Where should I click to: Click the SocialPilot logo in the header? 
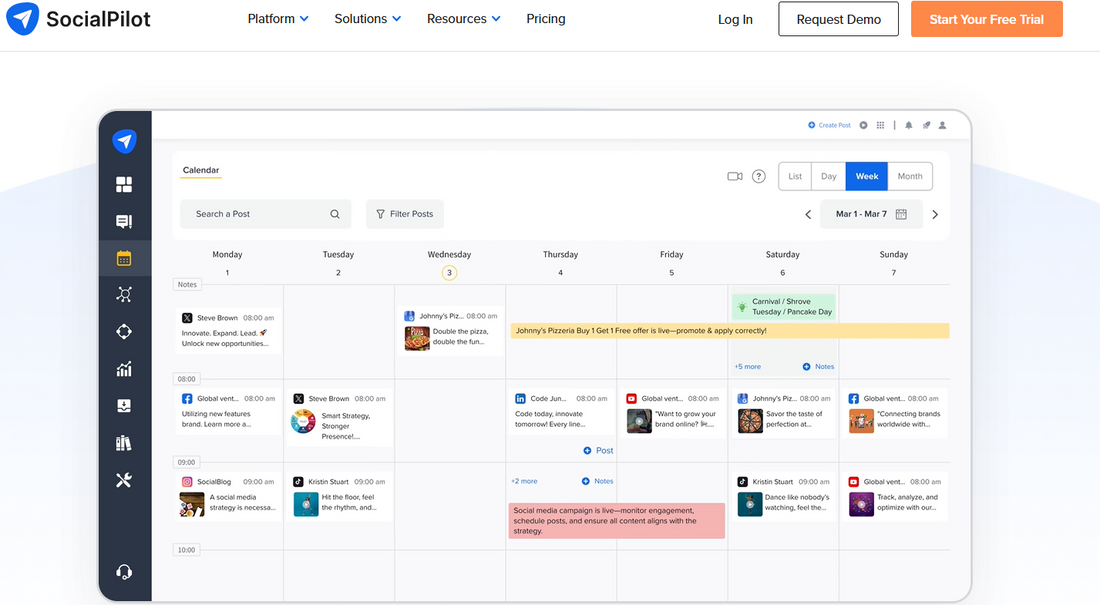[79, 19]
